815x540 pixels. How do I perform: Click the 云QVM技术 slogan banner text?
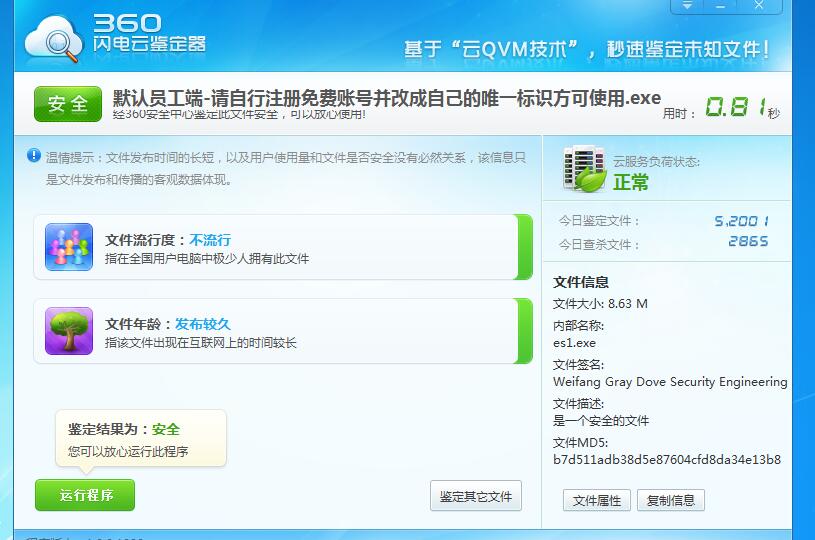point(586,49)
